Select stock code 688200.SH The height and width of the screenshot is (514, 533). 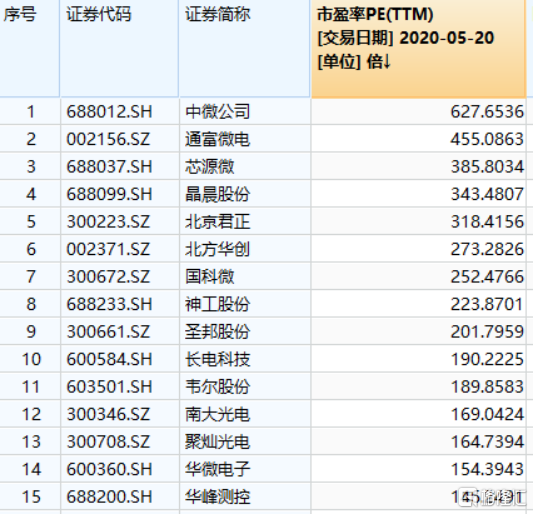[x=109, y=497]
